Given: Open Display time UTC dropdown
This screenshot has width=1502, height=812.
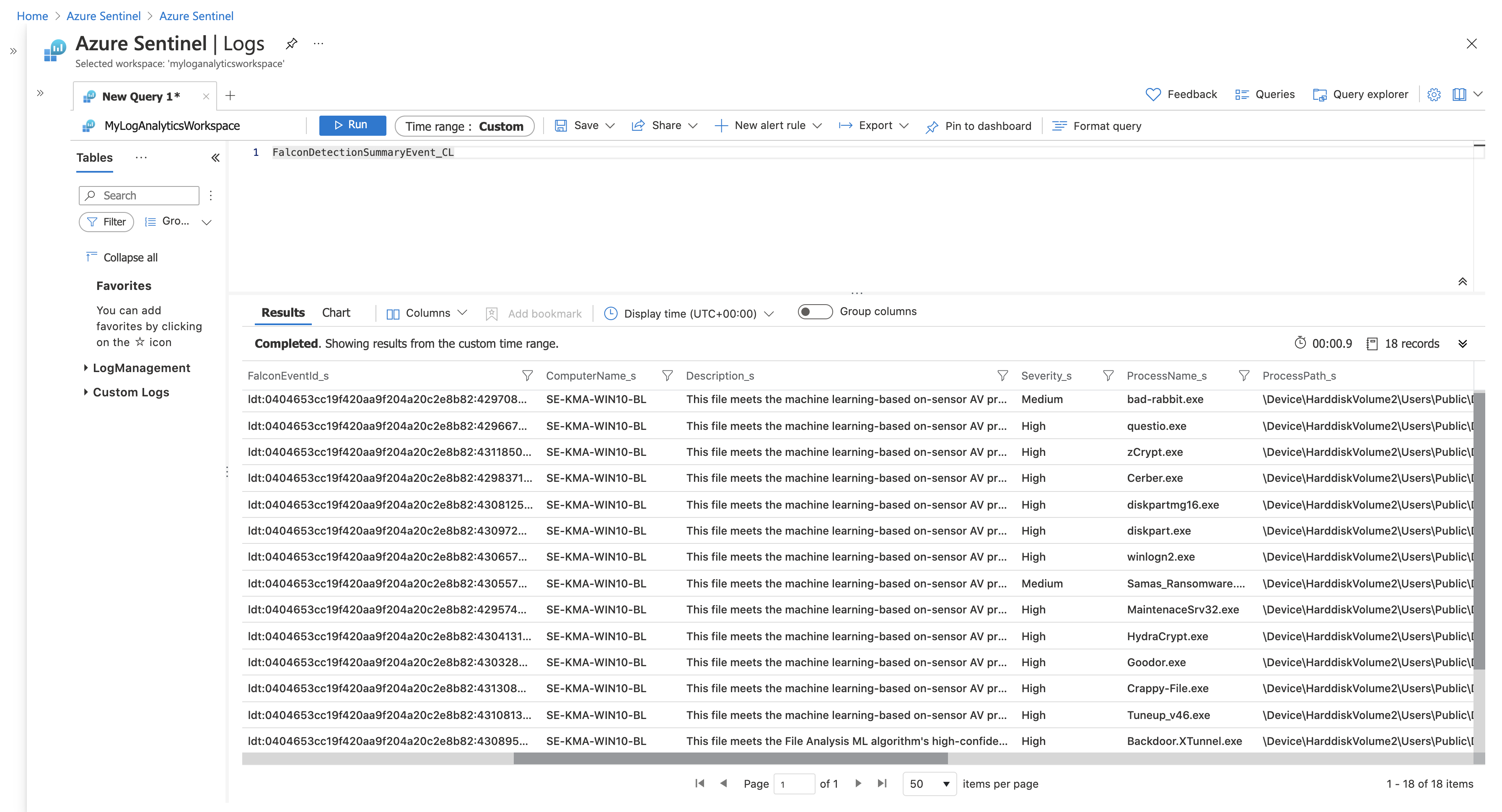Looking at the screenshot, I should tap(689, 313).
